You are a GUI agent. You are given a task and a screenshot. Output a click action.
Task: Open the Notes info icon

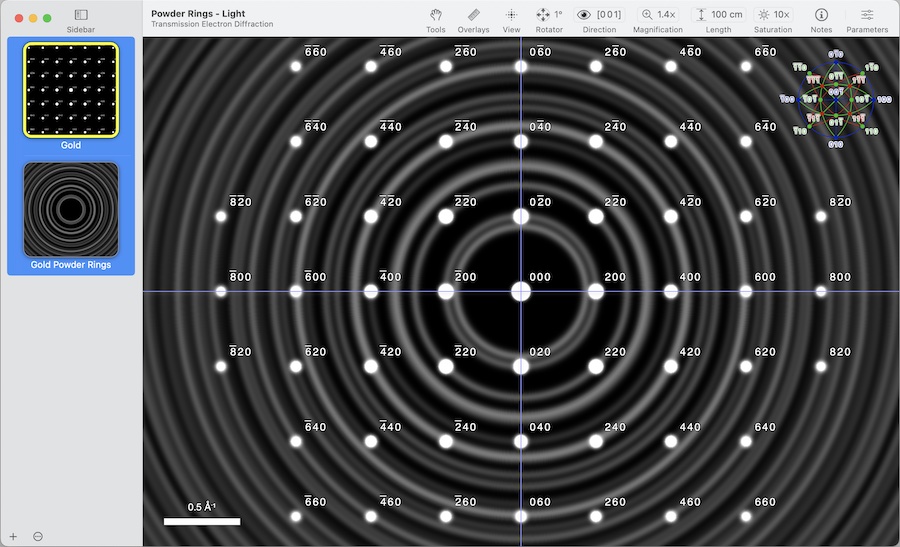[x=821, y=15]
